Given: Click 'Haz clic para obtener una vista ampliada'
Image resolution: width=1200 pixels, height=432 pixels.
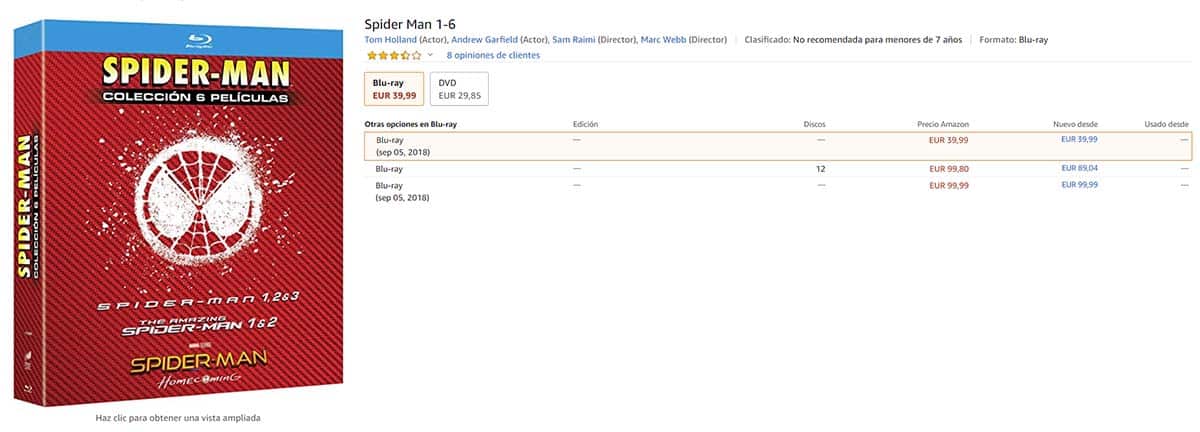Looking at the screenshot, I should [176, 418].
